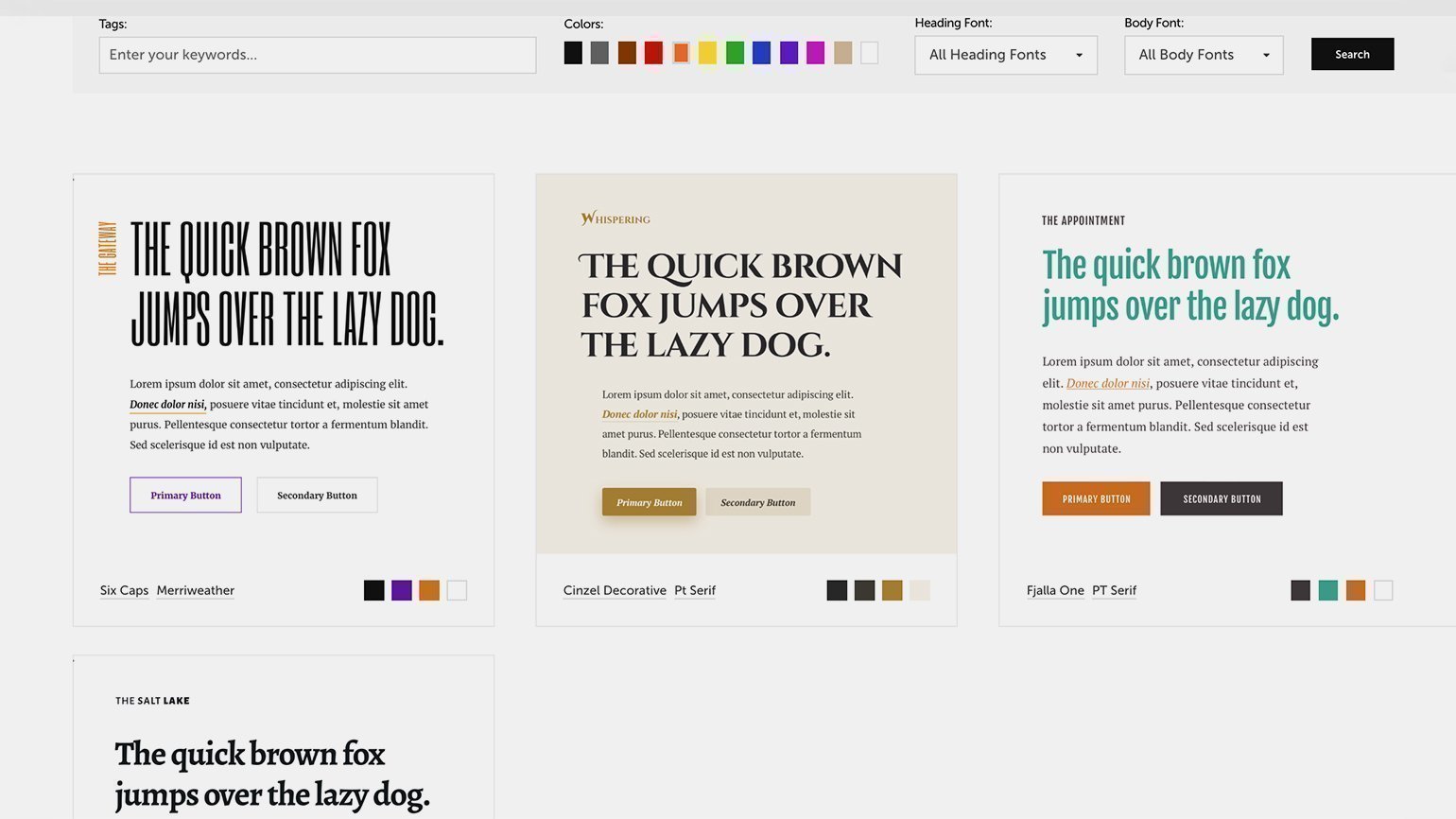Screen dimensions: 1456x819
Task: Open the Merriweather font link
Action: pyautogui.click(x=196, y=590)
